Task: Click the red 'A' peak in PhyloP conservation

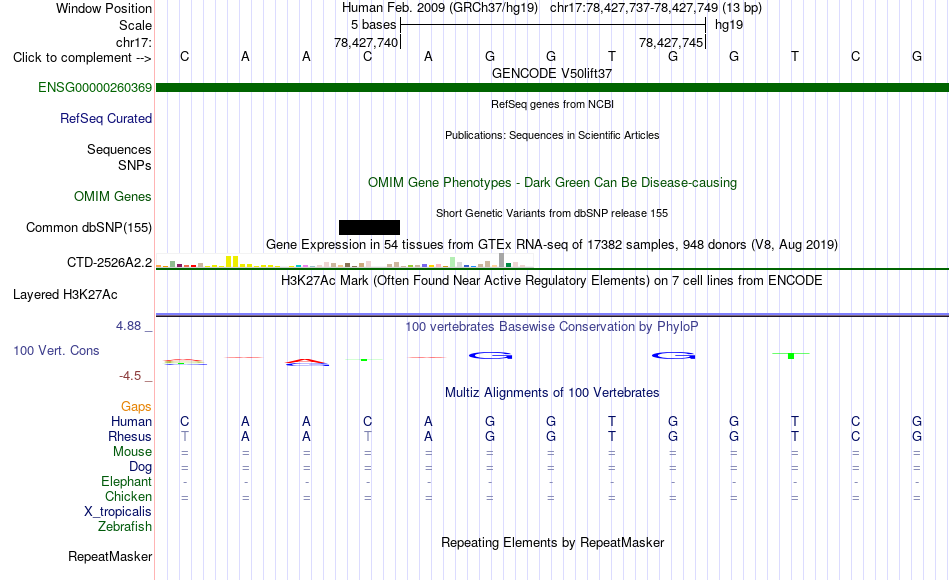Action: point(307,362)
